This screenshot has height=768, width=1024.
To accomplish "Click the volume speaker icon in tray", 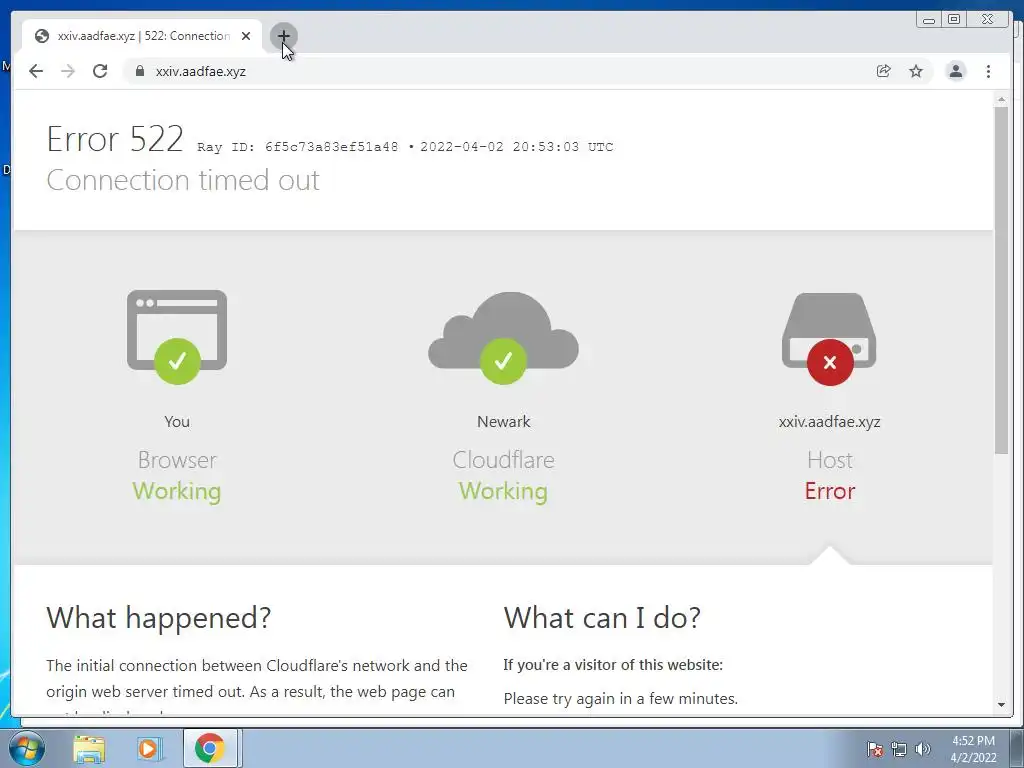I will 923,749.
